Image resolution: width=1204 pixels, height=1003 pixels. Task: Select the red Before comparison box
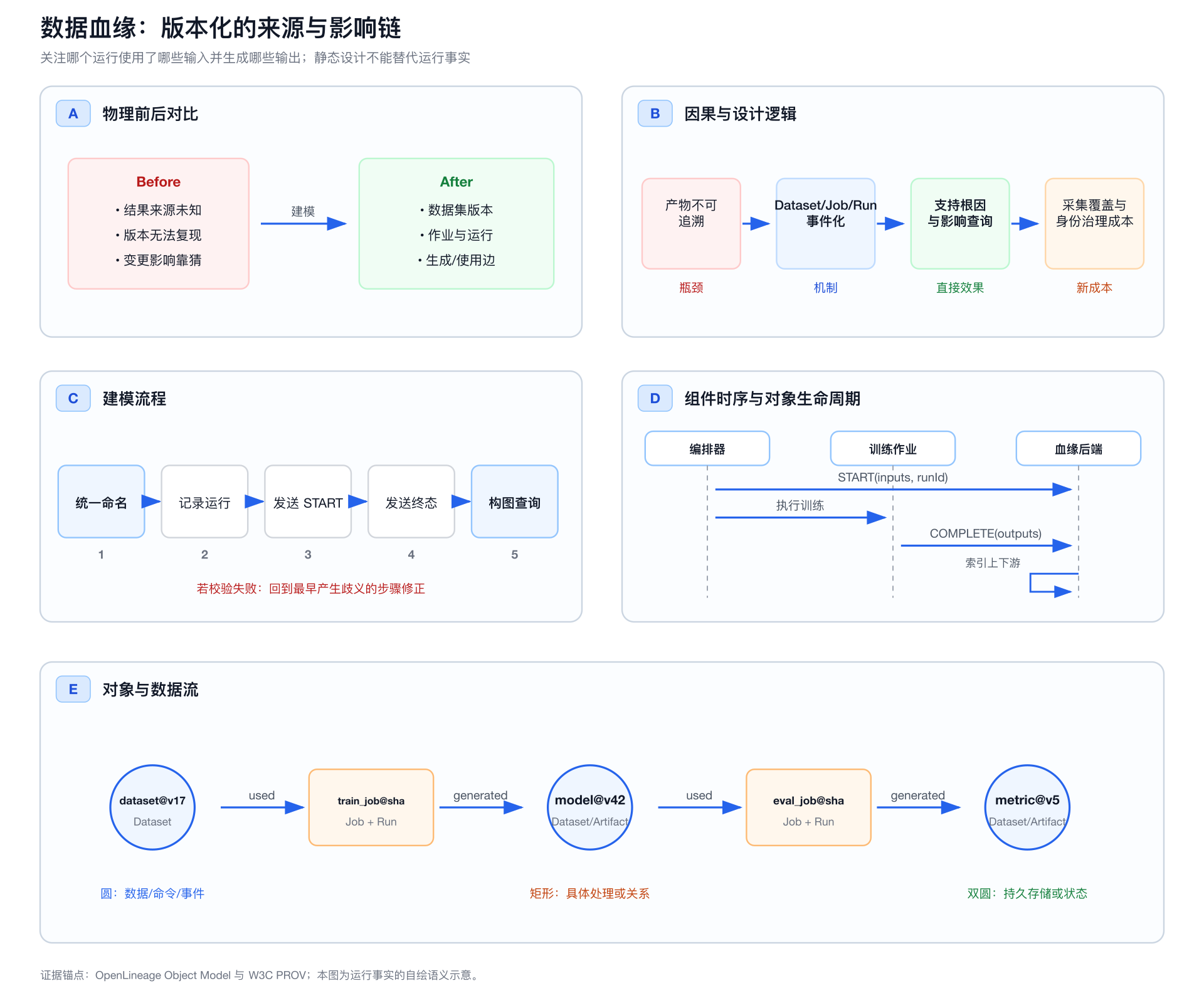click(159, 224)
